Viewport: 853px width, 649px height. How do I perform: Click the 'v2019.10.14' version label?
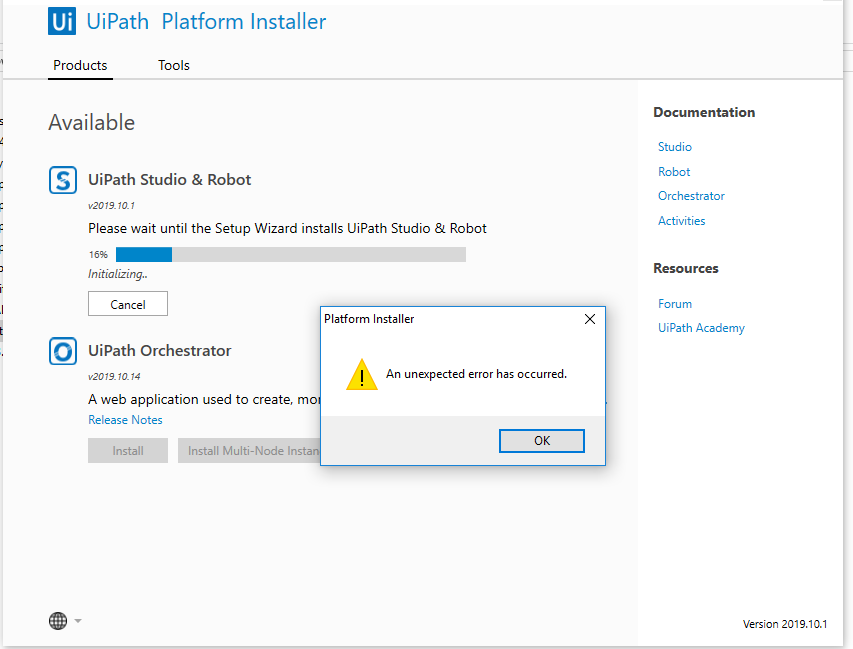click(114, 376)
